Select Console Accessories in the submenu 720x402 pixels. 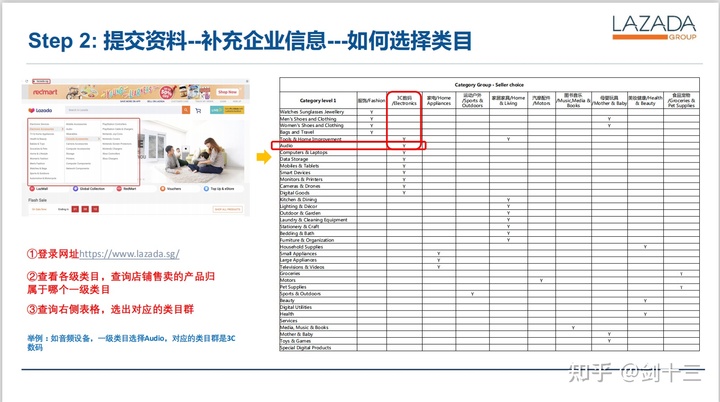(77, 139)
